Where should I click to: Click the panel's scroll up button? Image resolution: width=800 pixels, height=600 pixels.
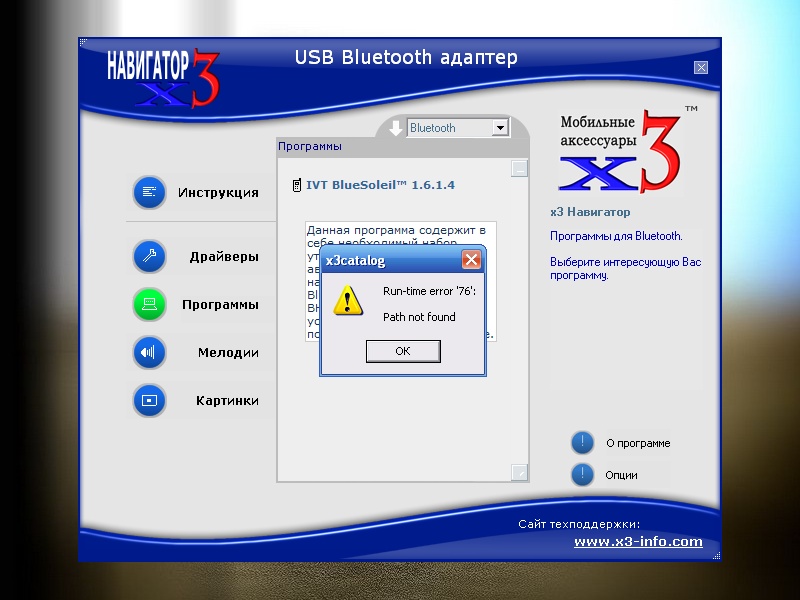tap(519, 168)
